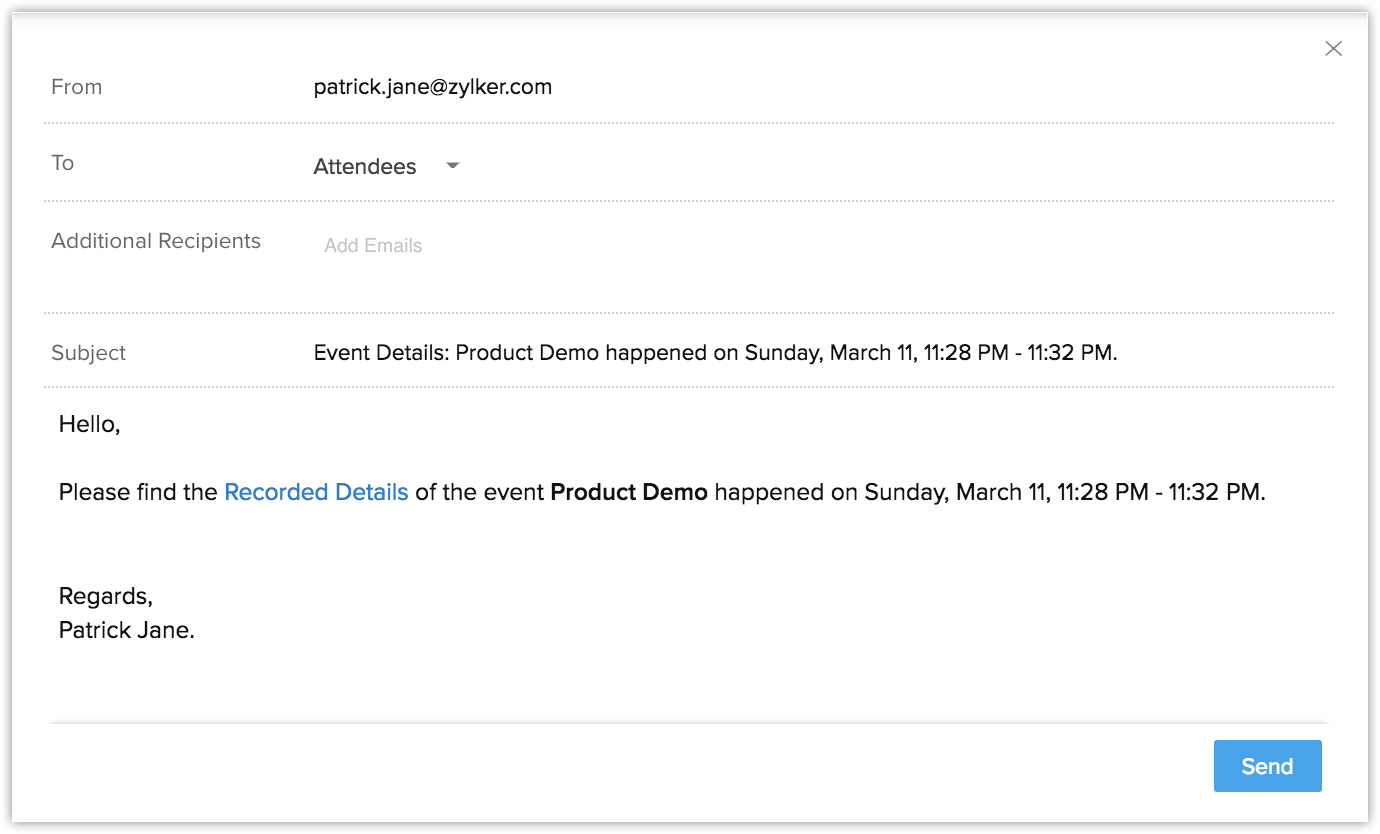Click the Additional Recipients label
This screenshot has height=834, width=1380.
(156, 241)
